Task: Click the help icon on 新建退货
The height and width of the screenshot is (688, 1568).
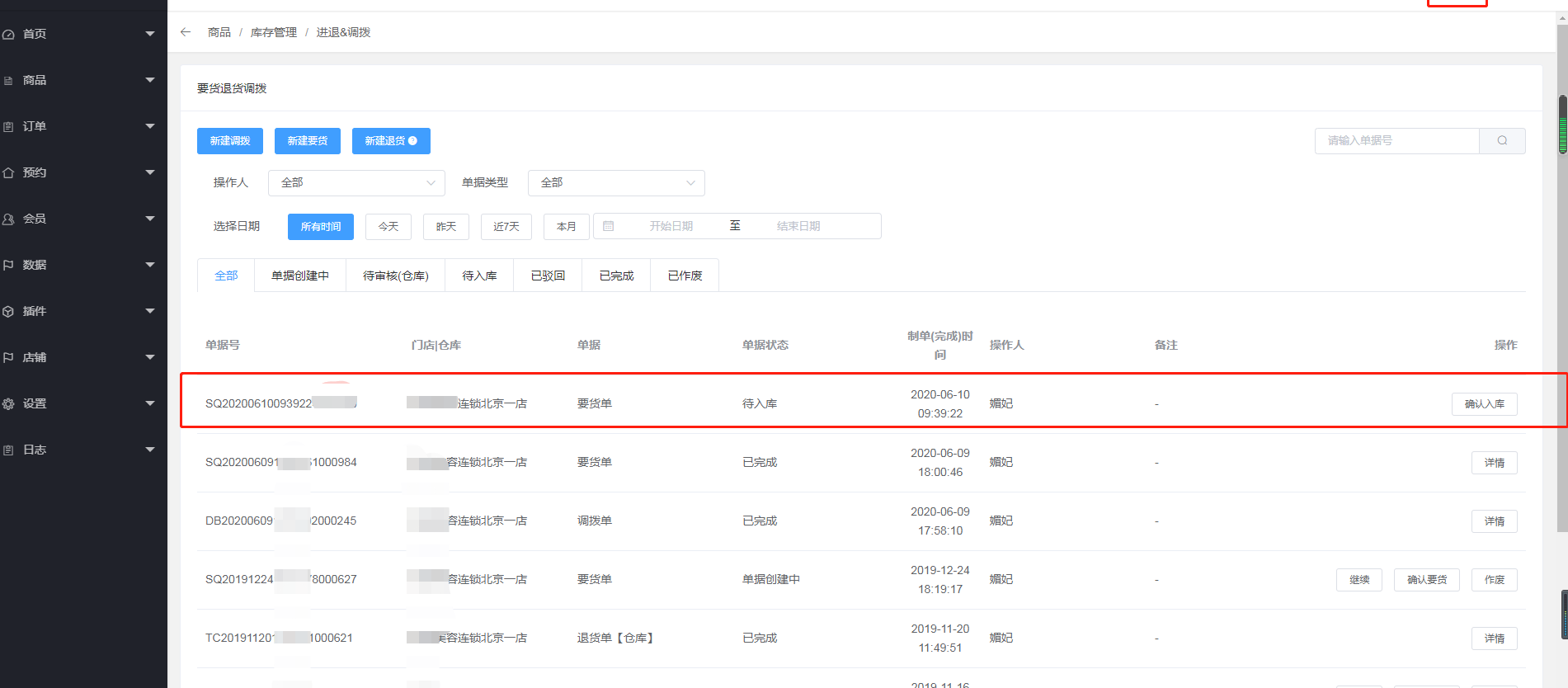Action: (412, 141)
